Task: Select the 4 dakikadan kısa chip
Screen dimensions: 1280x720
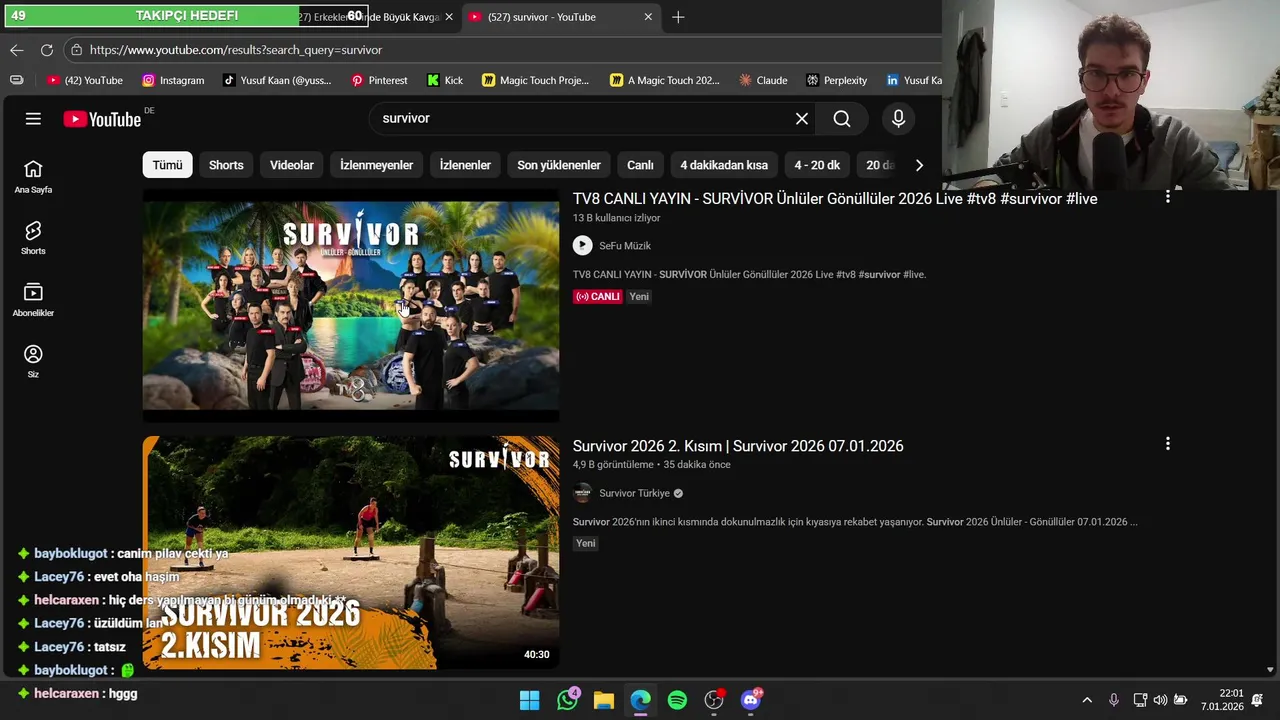Action: click(724, 165)
